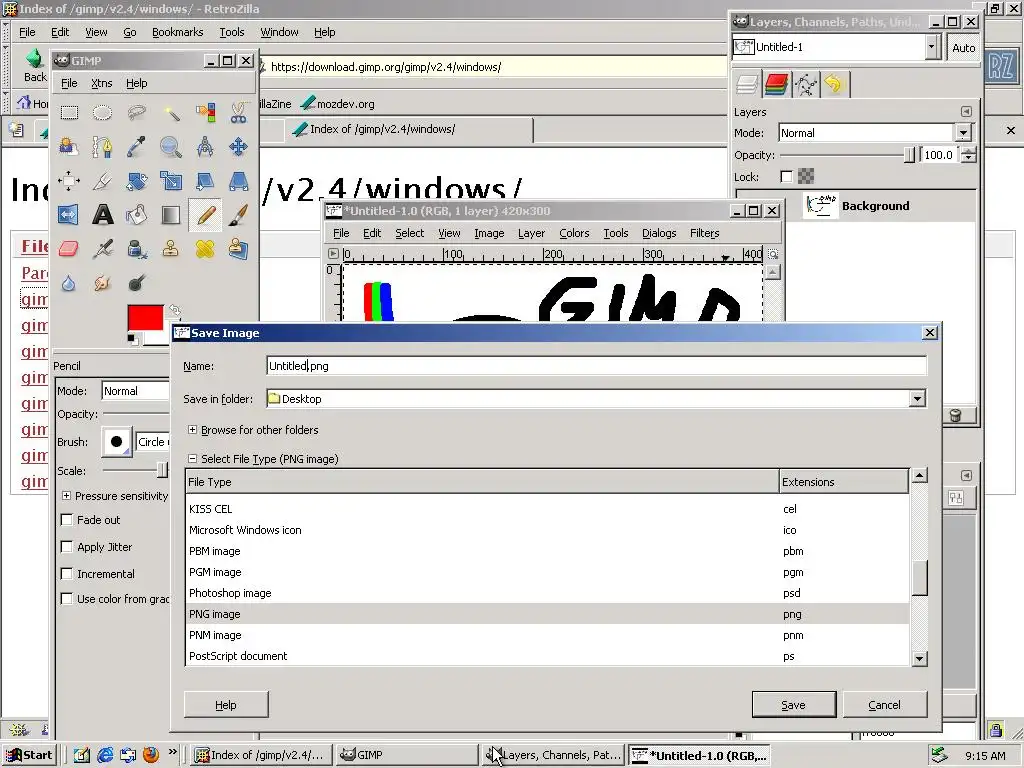Screen dimensions: 1024x768
Task: Open the layer Mode dropdown
Action: pos(963,133)
